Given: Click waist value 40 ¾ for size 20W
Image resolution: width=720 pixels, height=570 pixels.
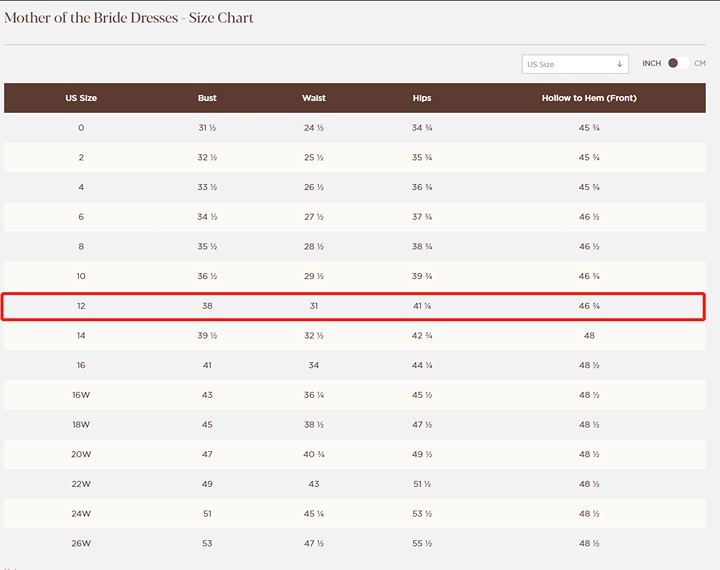Looking at the screenshot, I should pos(314,454).
